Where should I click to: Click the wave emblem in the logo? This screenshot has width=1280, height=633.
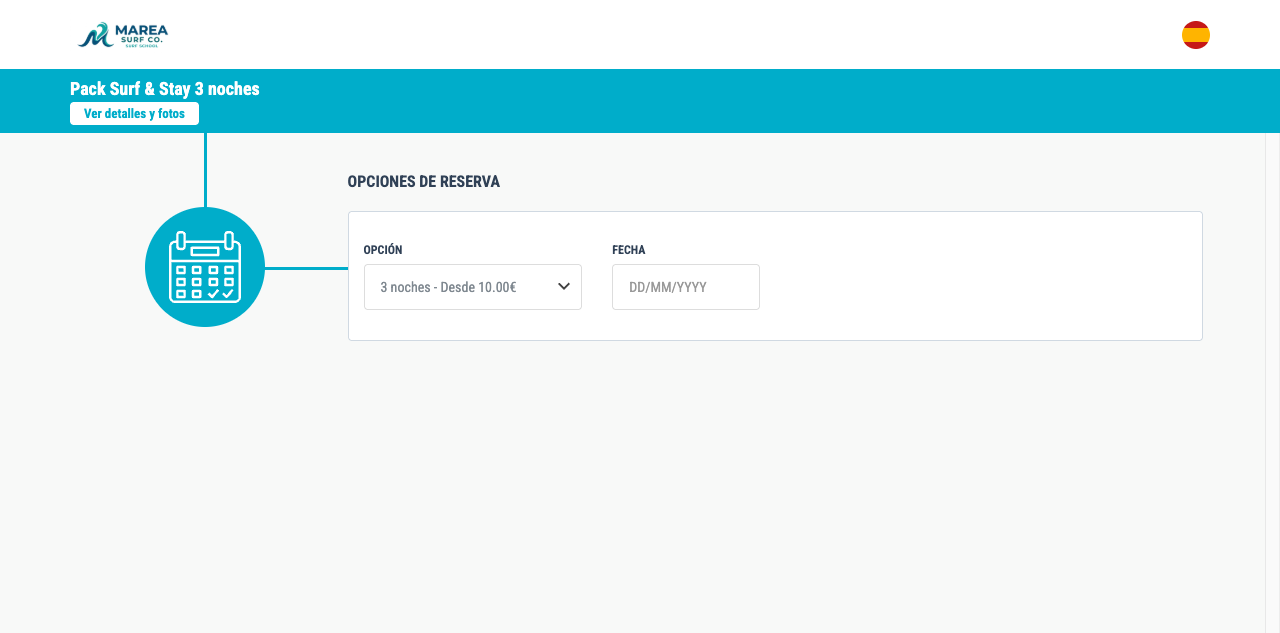[x=95, y=36]
